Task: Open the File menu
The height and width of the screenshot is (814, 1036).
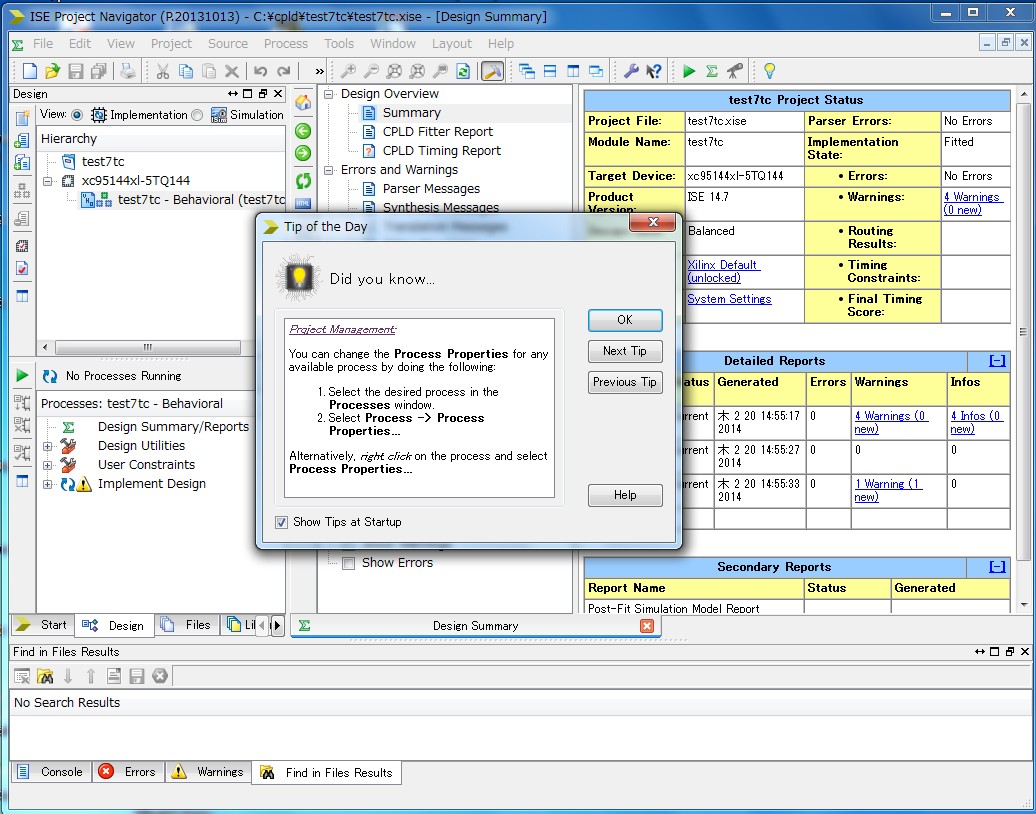Action: tap(43, 44)
